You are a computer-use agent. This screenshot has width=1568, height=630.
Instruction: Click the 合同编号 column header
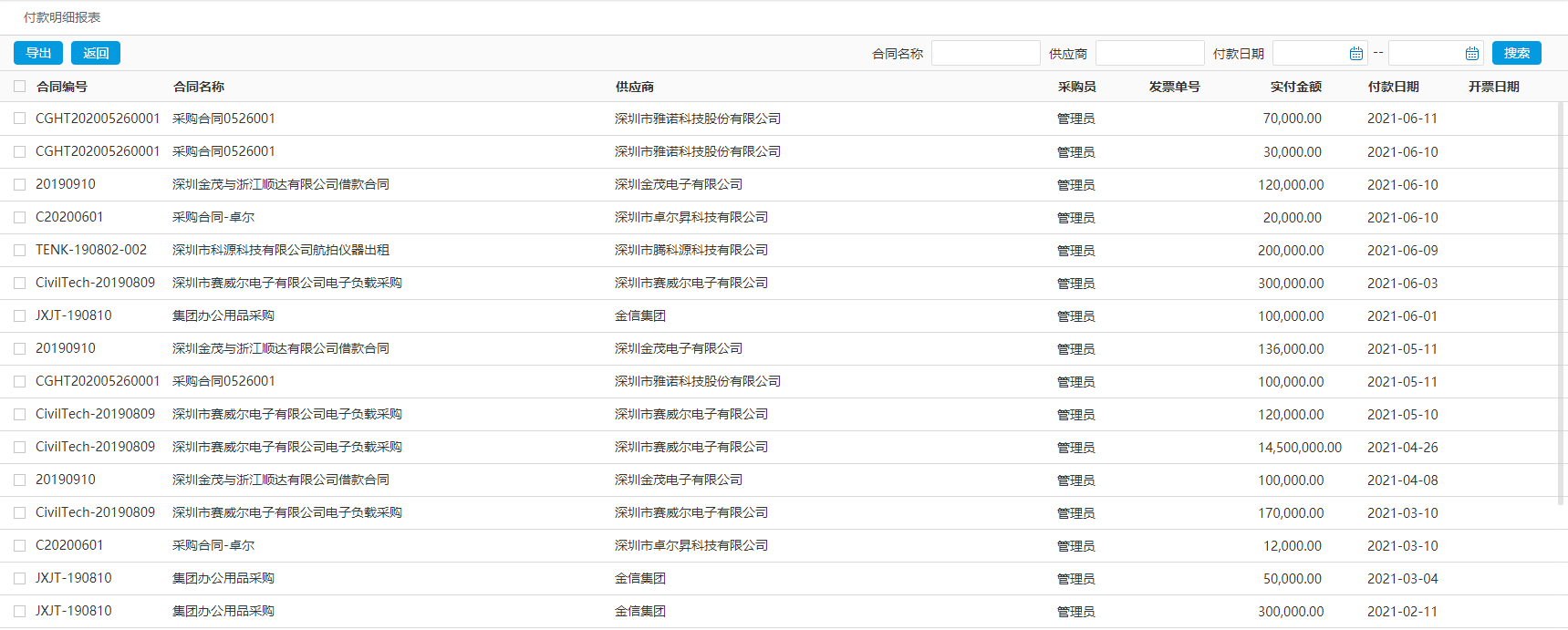[x=62, y=87]
